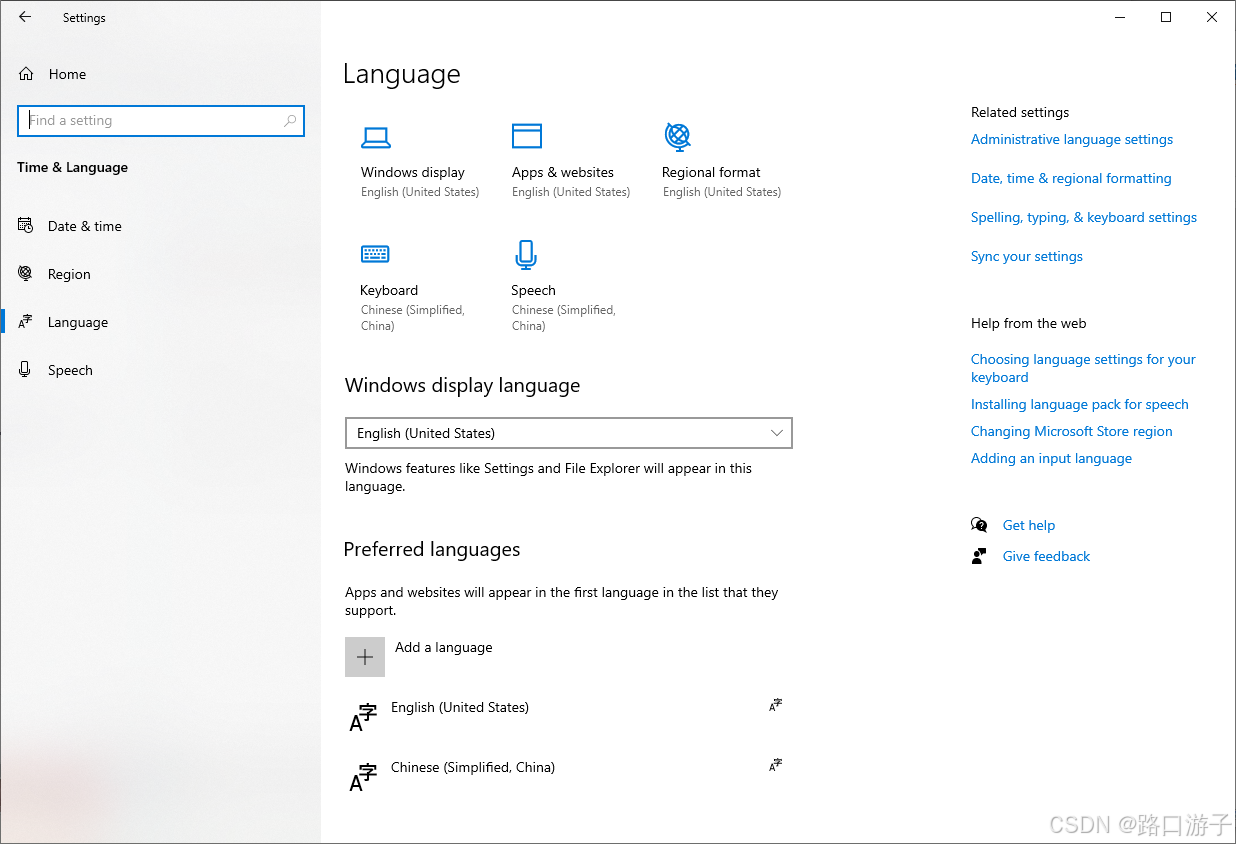Image resolution: width=1236 pixels, height=844 pixels.
Task: Select Speech from the sidebar menu
Action: pyautogui.click(x=70, y=369)
